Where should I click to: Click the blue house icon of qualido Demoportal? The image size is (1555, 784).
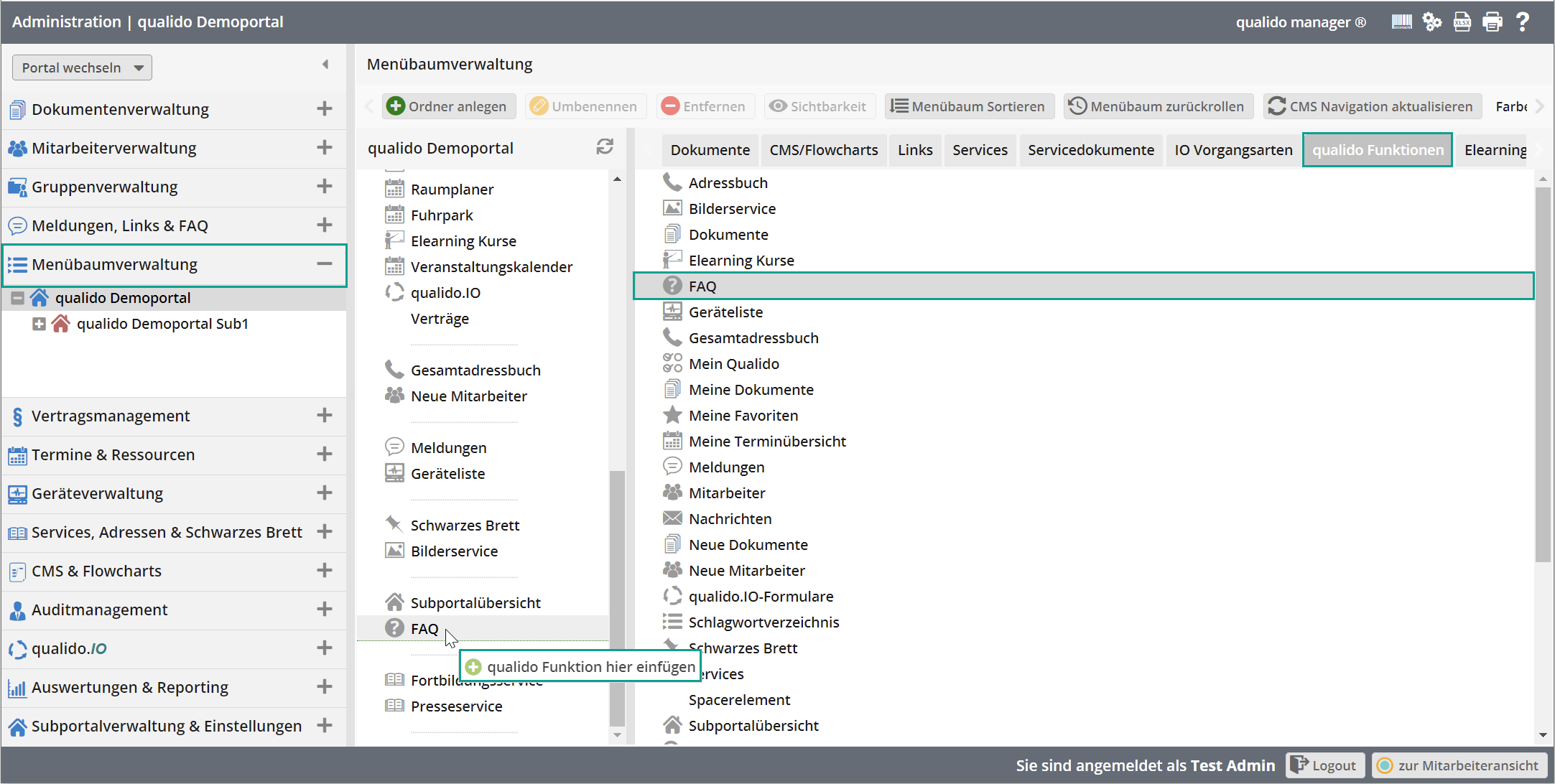(40, 297)
